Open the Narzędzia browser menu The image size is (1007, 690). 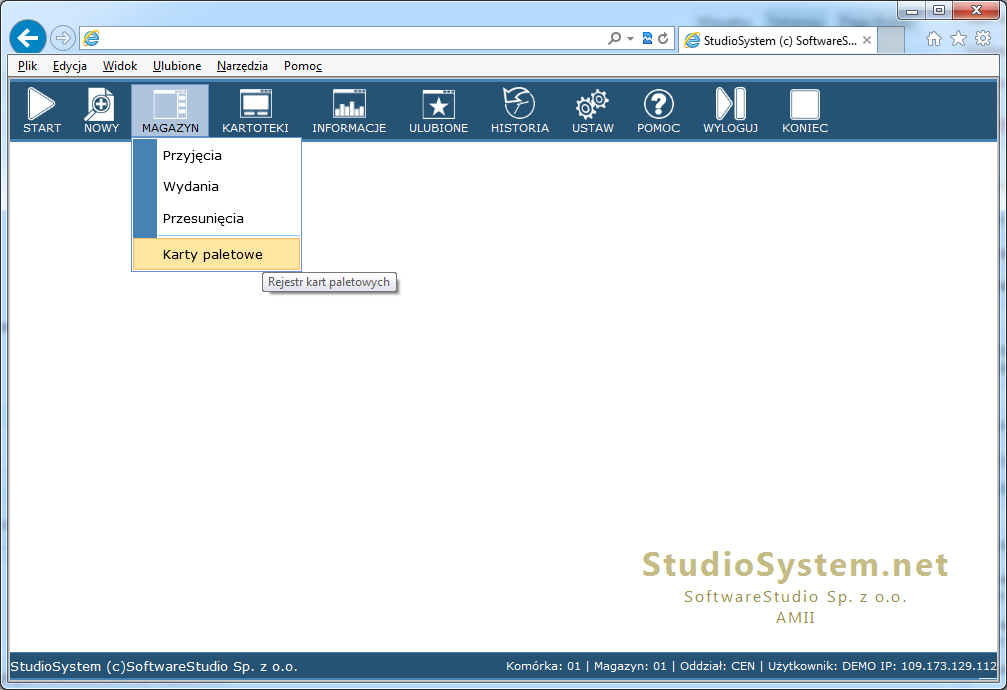(242, 66)
